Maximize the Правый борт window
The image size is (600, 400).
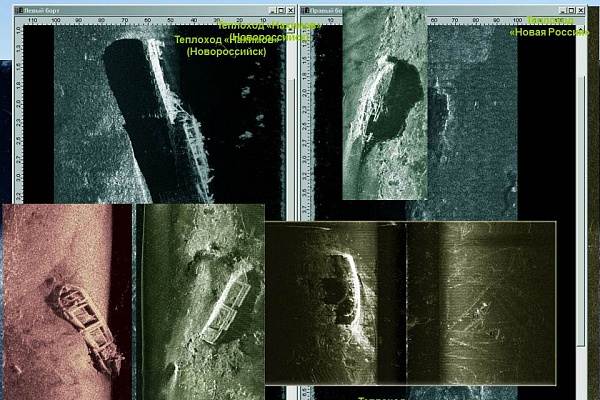click(572, 11)
